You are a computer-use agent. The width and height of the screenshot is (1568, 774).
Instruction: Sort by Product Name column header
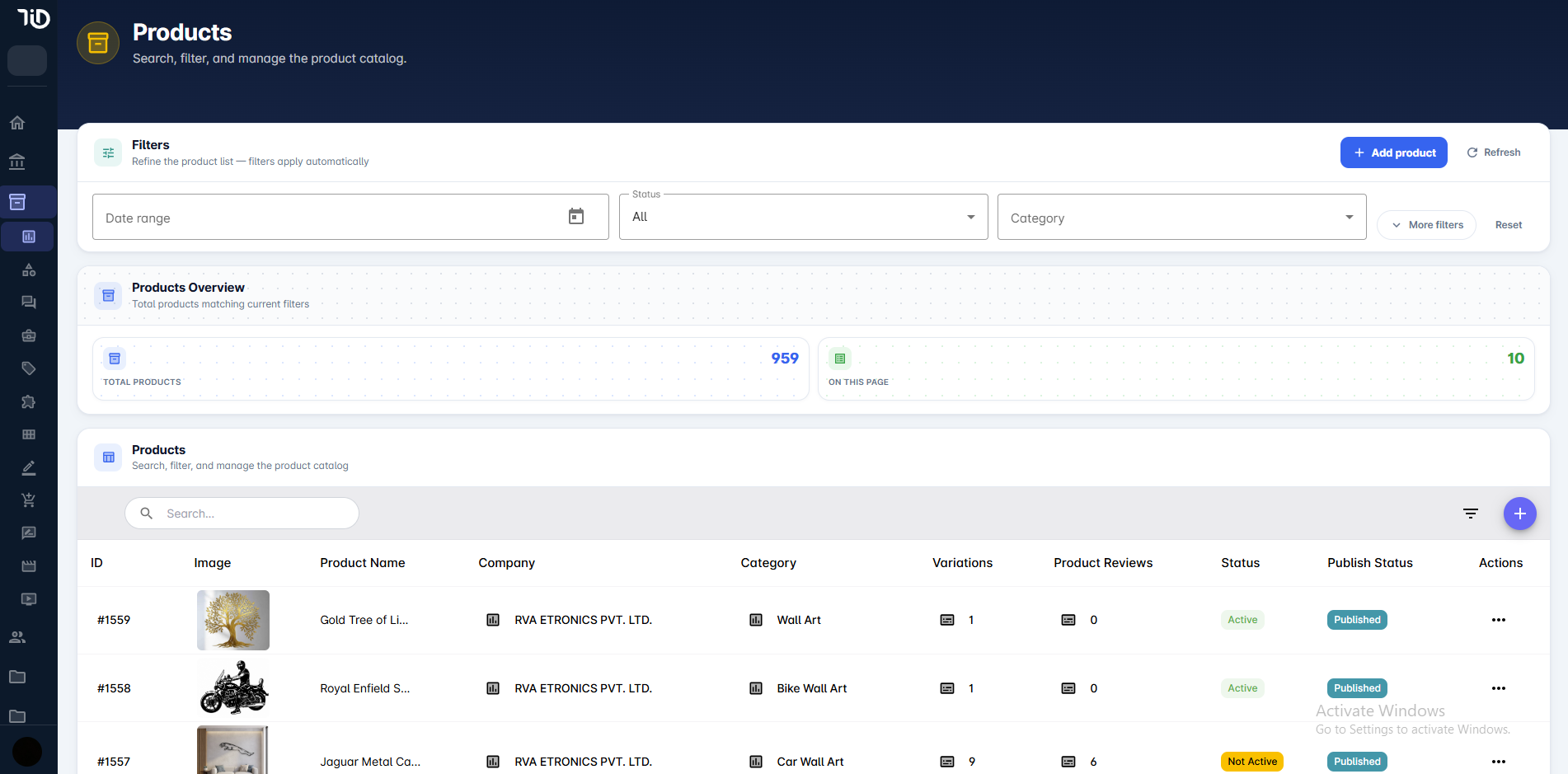point(363,563)
